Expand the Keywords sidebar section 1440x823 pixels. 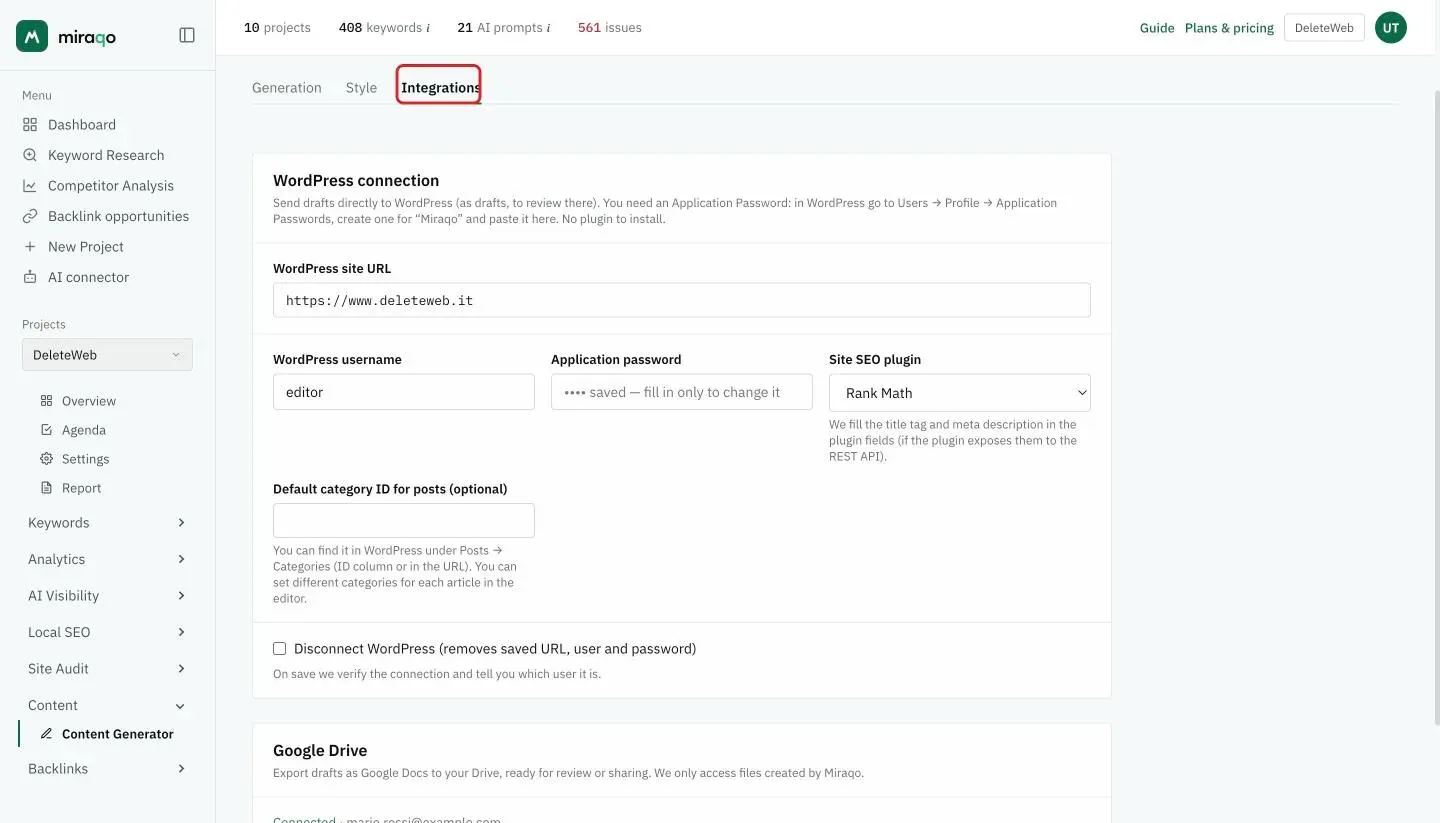(107, 523)
